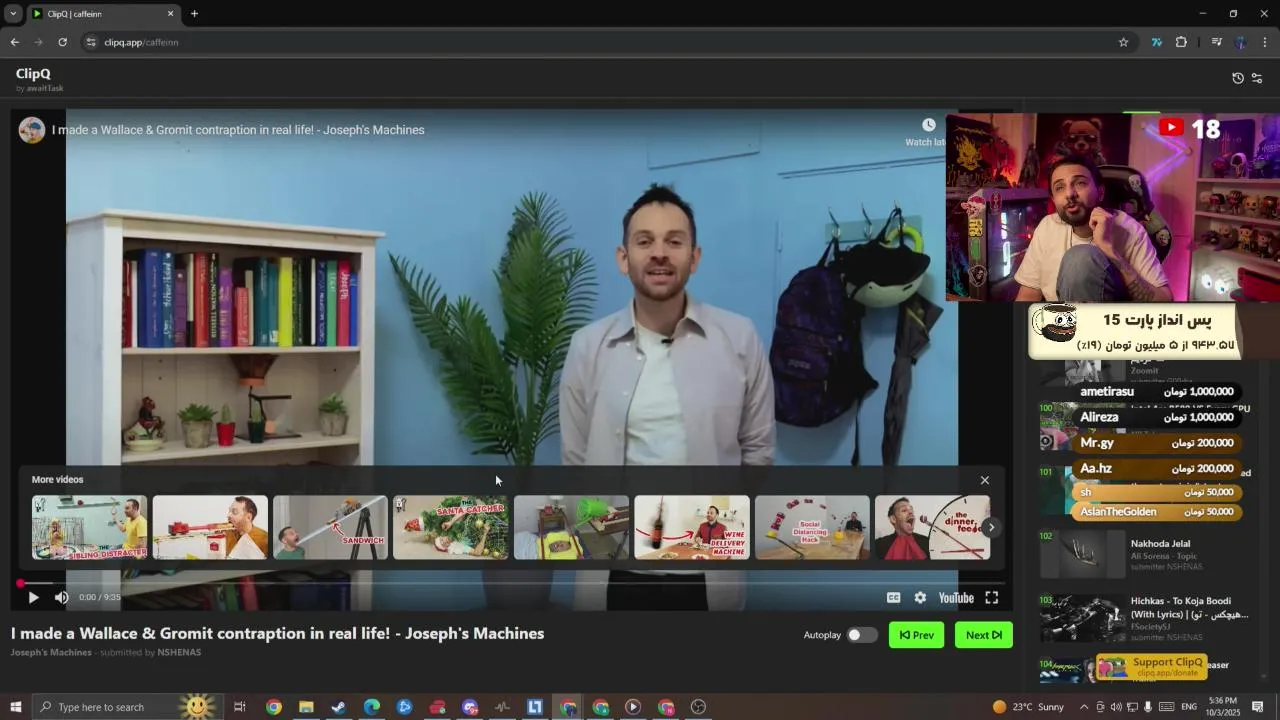Open the media control icon in Chrome toolbar

pos(1216,42)
